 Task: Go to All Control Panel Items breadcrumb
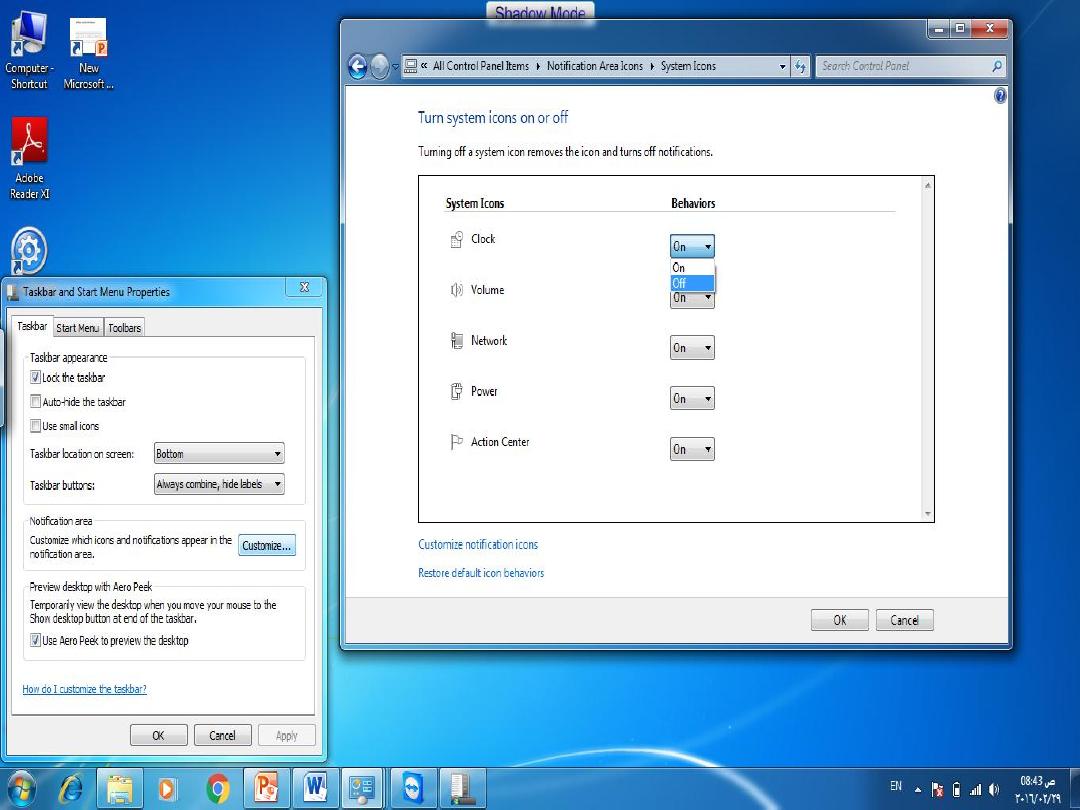(x=481, y=66)
